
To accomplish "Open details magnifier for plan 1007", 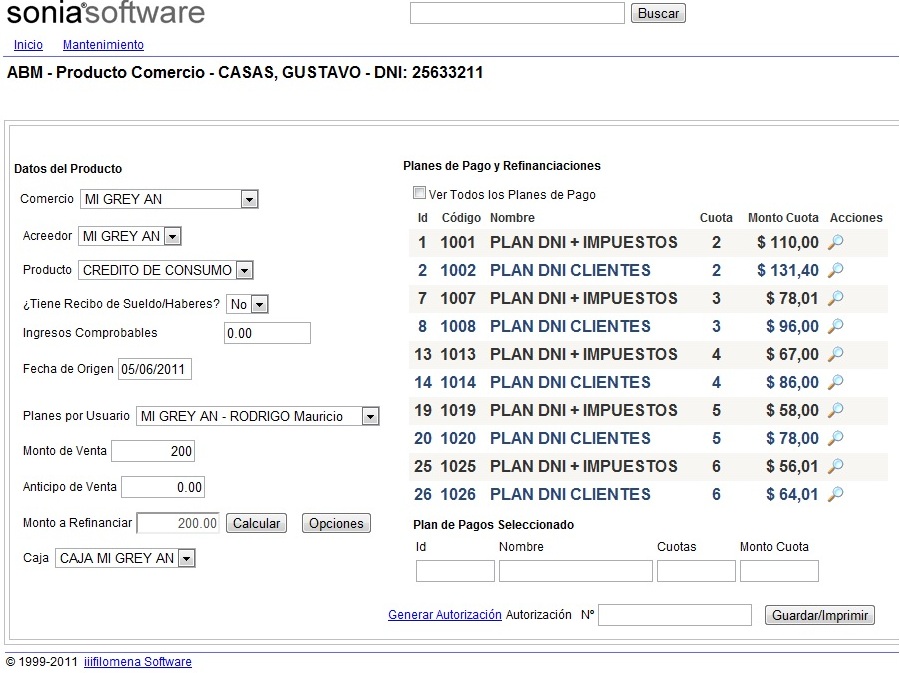I will point(836,298).
